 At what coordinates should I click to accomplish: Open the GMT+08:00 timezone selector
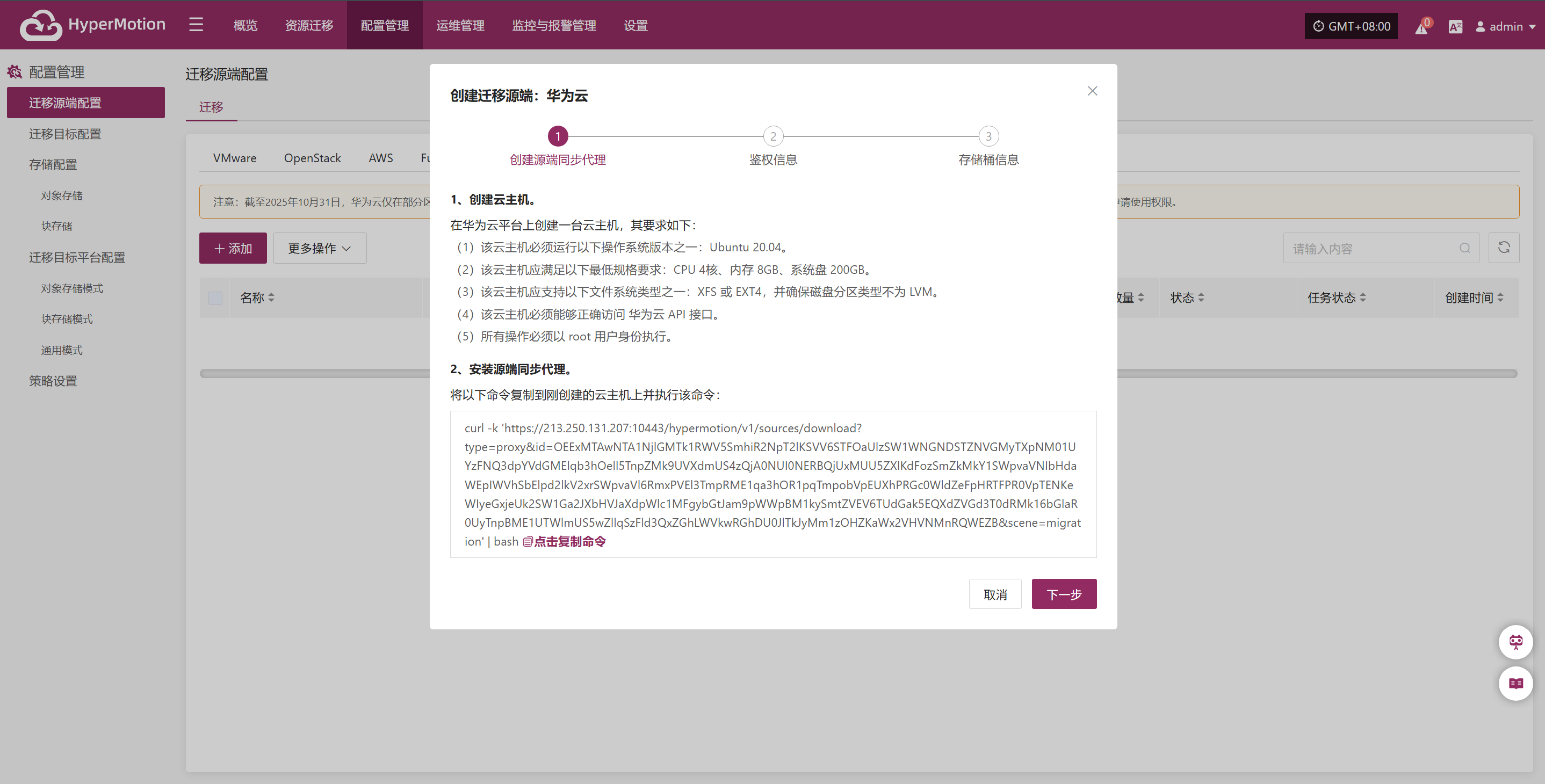1351,27
